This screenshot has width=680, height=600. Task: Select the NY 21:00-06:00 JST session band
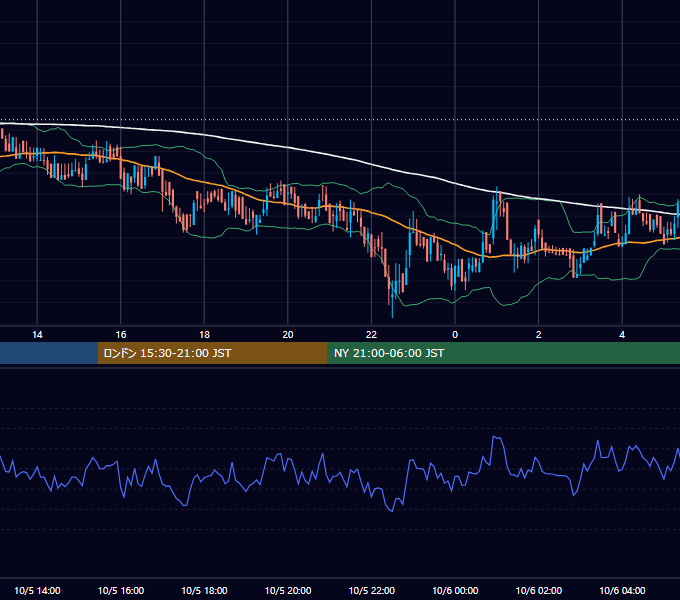[x=503, y=353]
